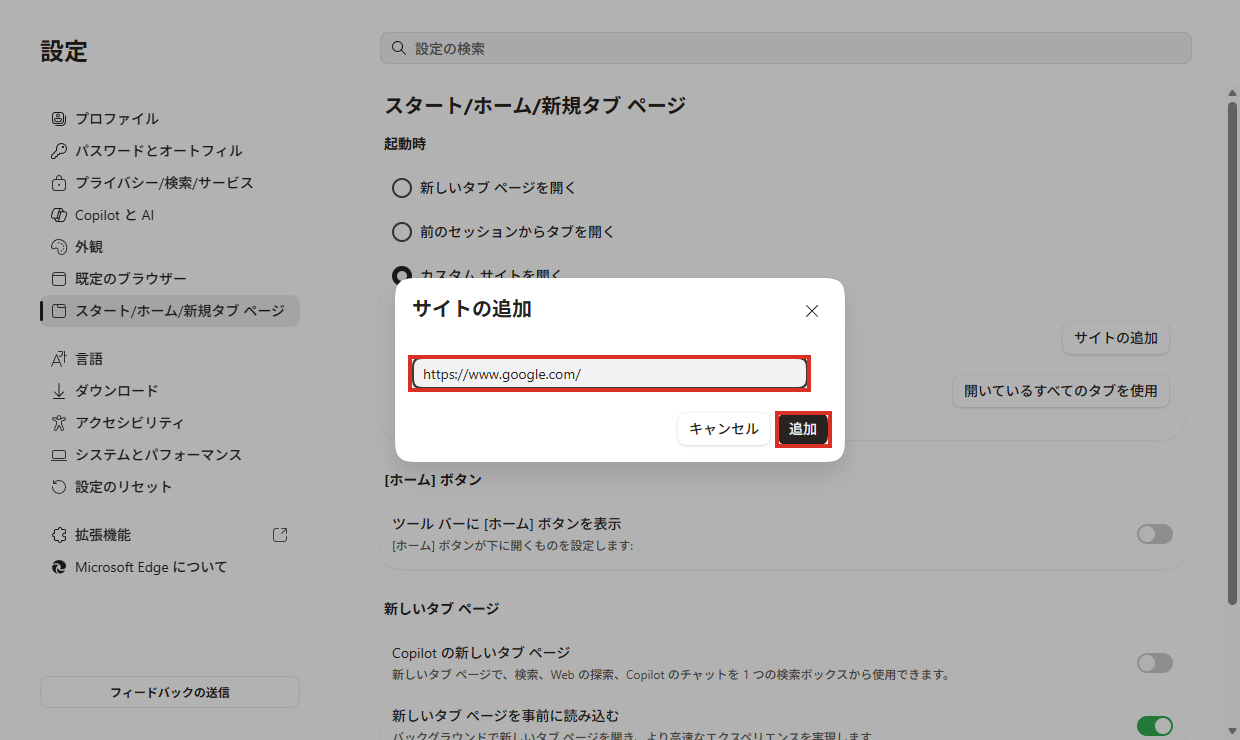Screen dimensions: 1240x740
Task: Open パスワードとオートフィル section
Action: tap(170, 150)
